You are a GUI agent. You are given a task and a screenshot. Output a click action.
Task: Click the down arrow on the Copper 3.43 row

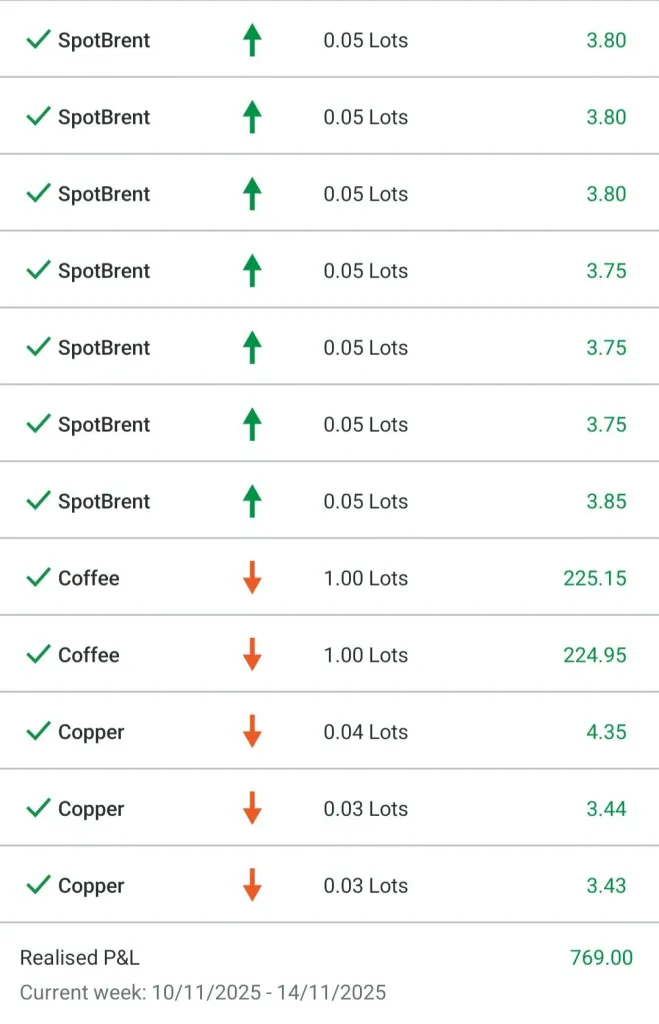(252, 885)
